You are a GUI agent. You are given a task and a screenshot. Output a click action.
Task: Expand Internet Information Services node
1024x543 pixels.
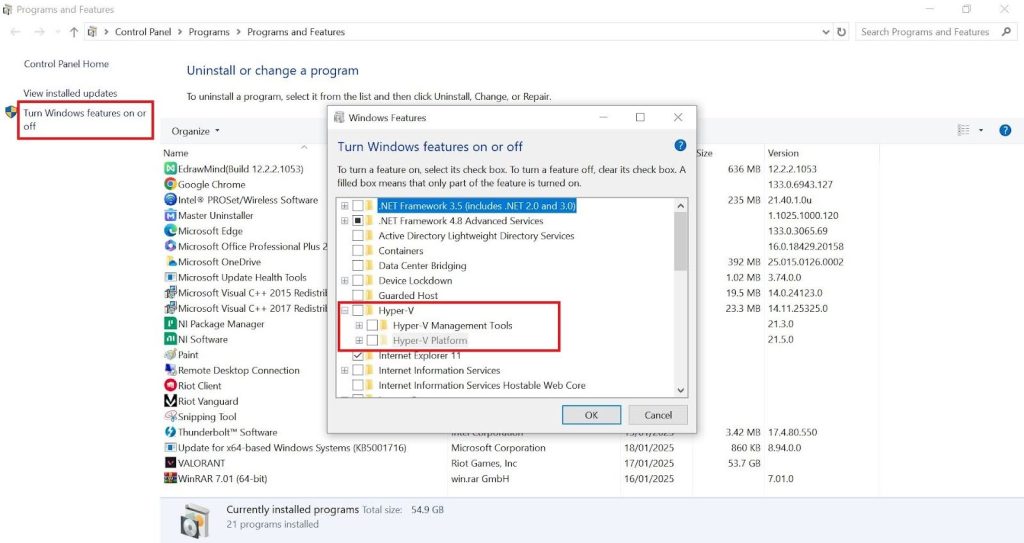[344, 370]
